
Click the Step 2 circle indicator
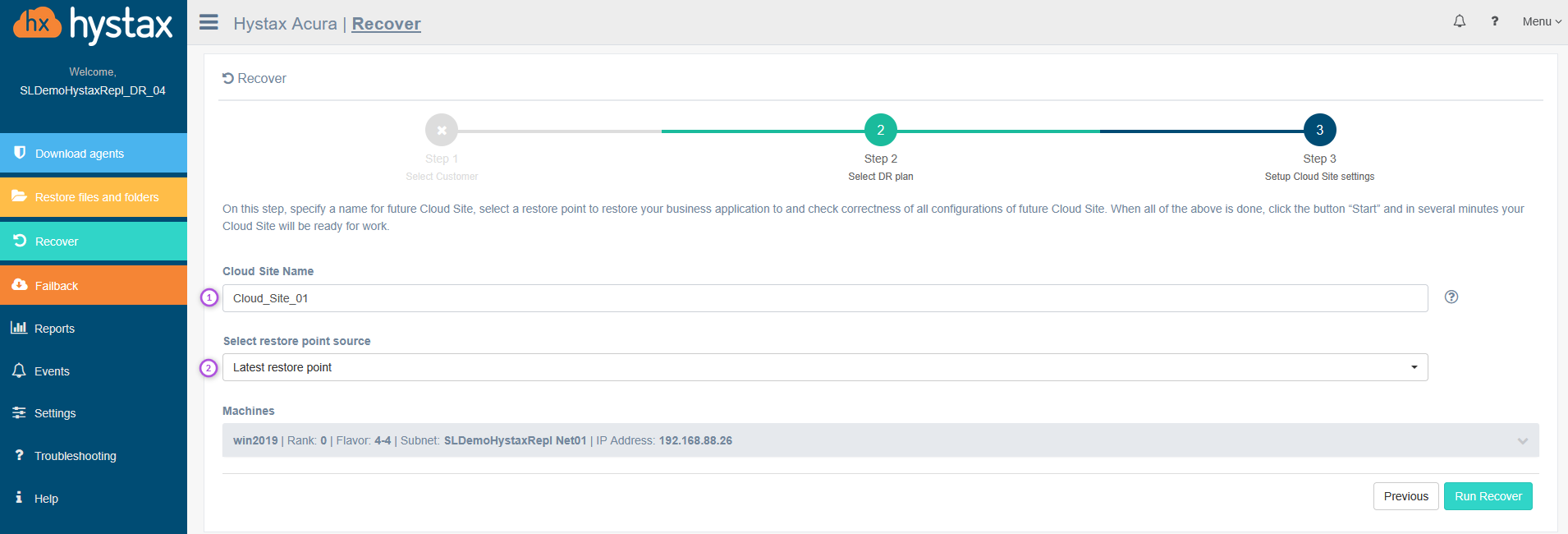coord(880,130)
